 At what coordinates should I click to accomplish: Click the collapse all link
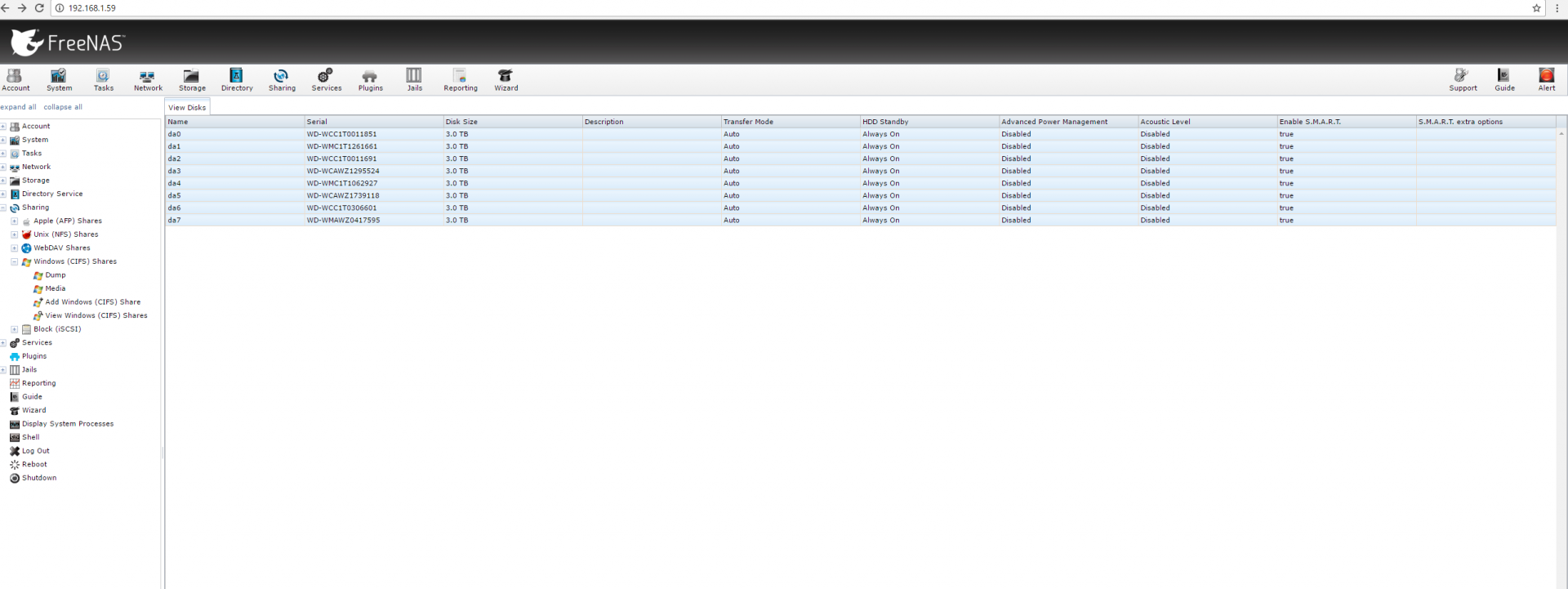63,107
